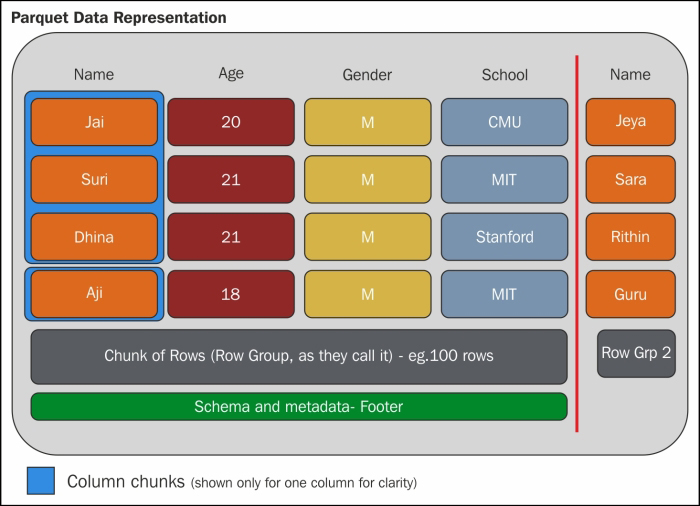Click the Guru name cell
Viewport: 700px width, 506px height.
coord(630,294)
